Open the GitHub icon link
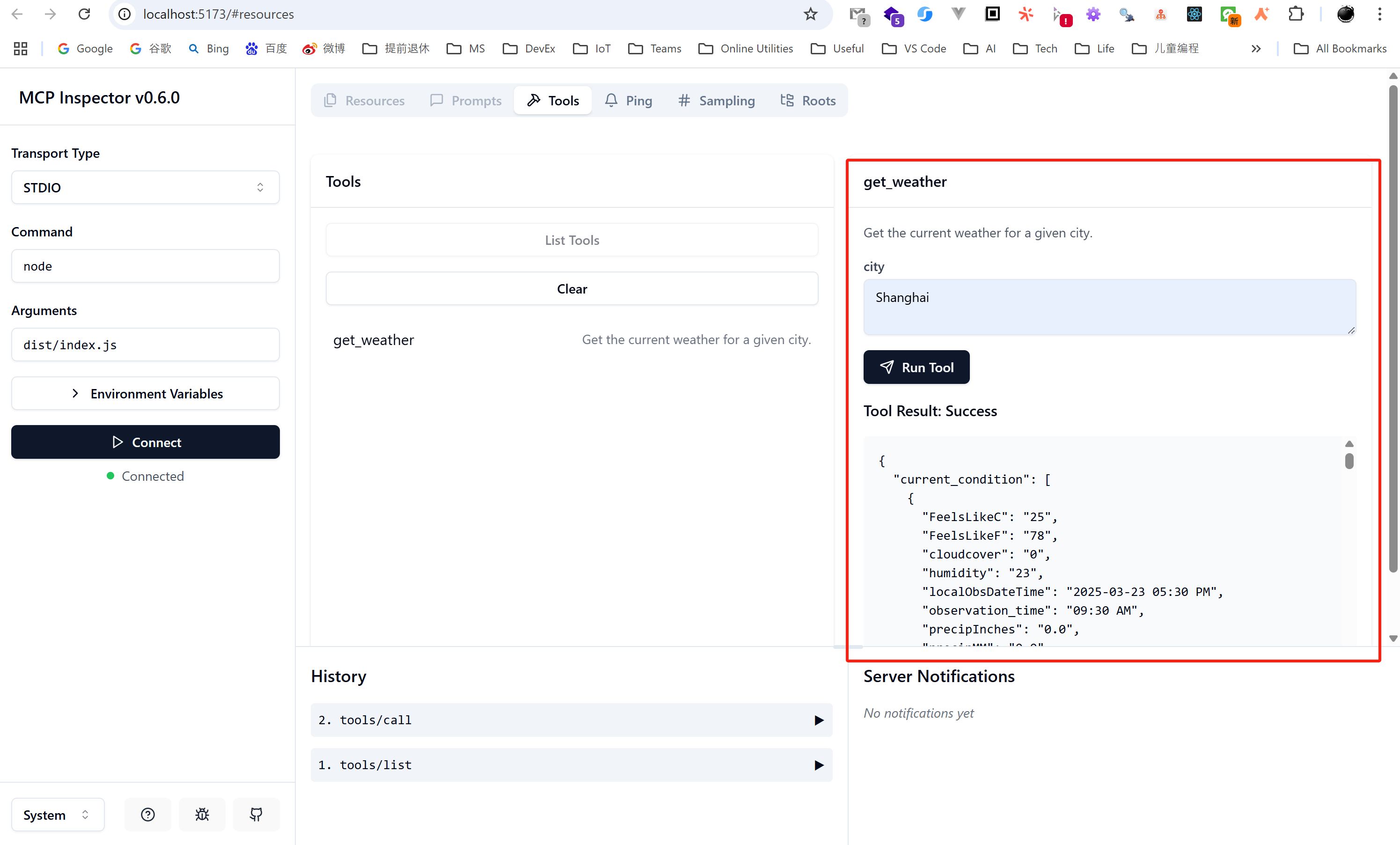 tap(256, 814)
